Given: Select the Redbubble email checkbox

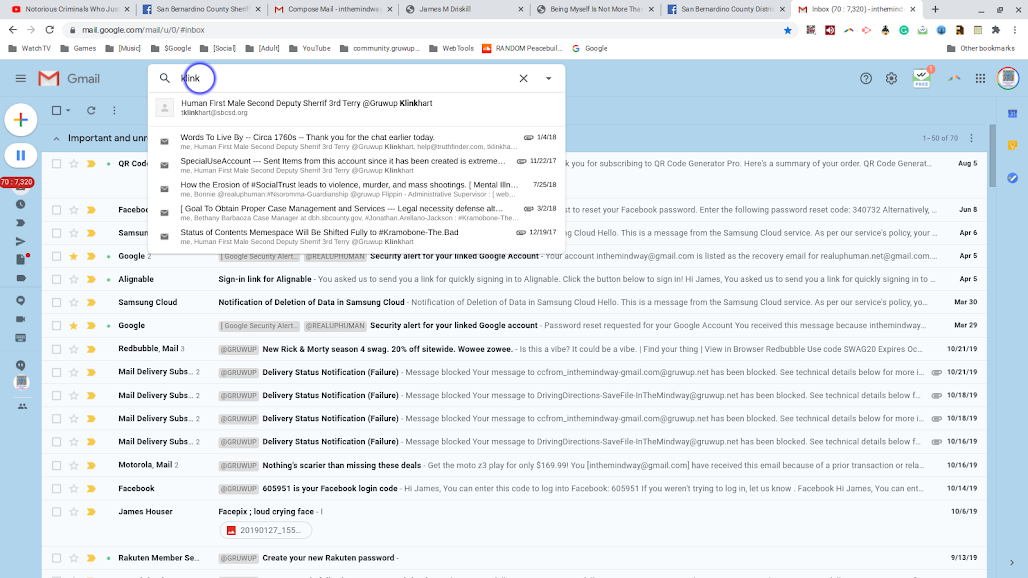Looking at the screenshot, I should click(x=56, y=349).
